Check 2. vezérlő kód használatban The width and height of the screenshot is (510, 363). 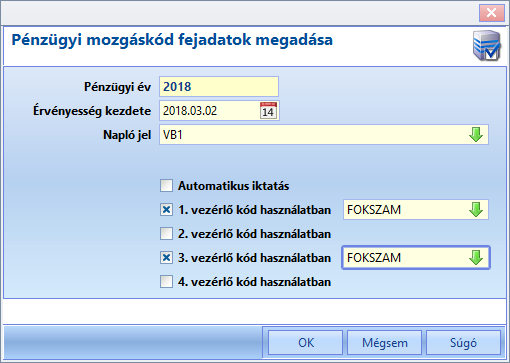coord(166,234)
